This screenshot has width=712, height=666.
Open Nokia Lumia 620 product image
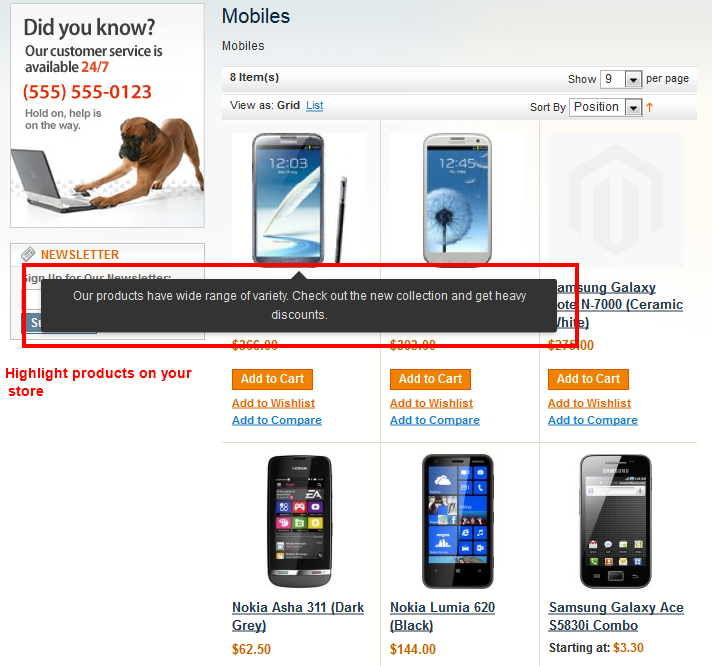point(457,521)
